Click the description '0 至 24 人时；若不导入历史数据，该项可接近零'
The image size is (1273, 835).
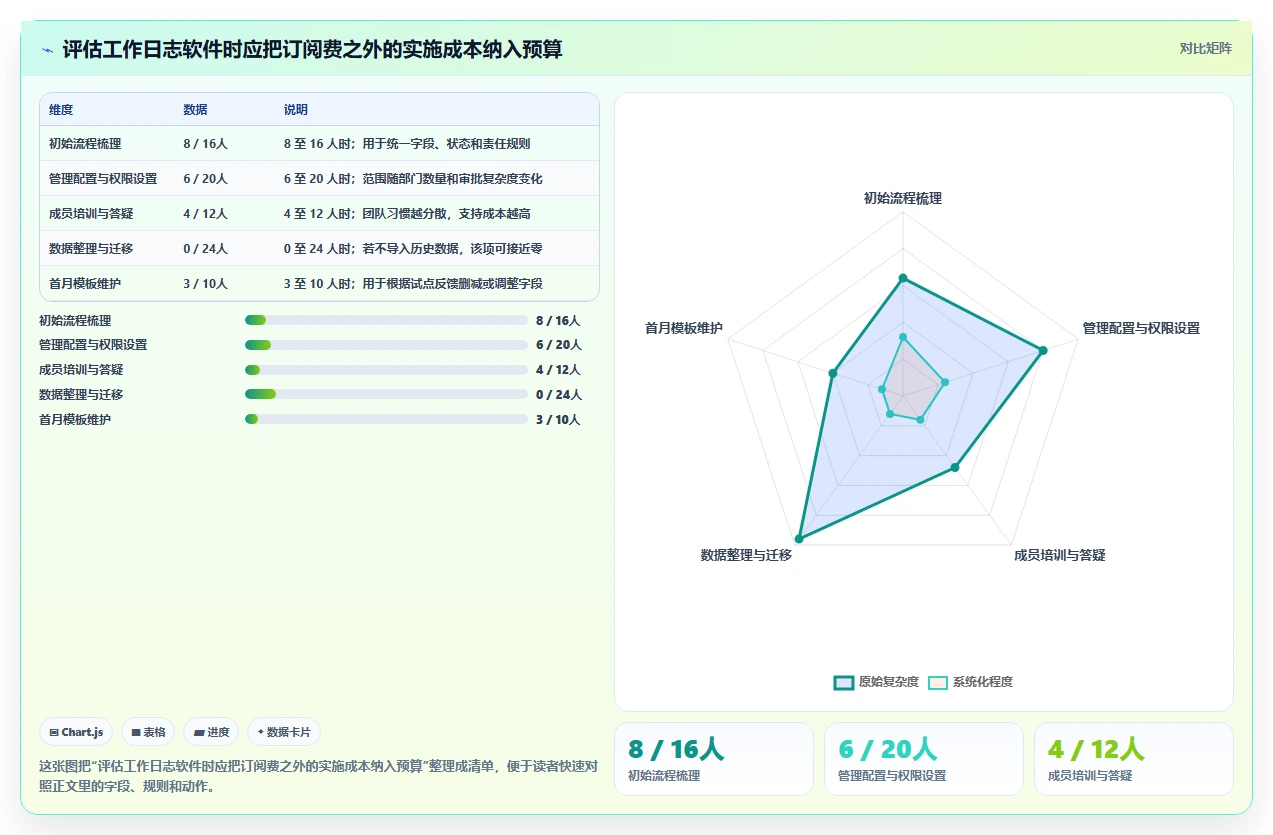pyautogui.click(x=413, y=249)
